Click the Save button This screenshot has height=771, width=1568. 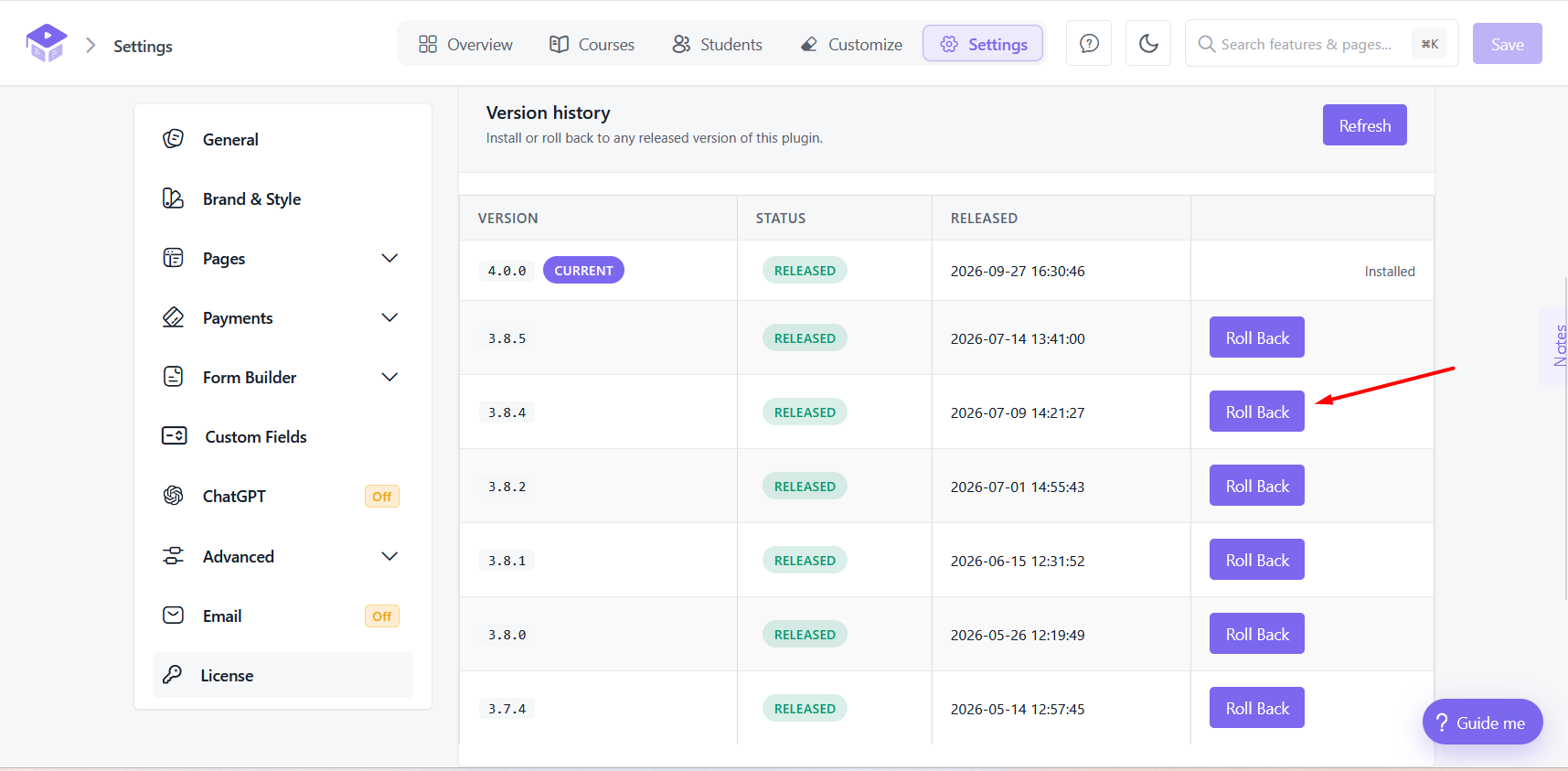click(1508, 44)
